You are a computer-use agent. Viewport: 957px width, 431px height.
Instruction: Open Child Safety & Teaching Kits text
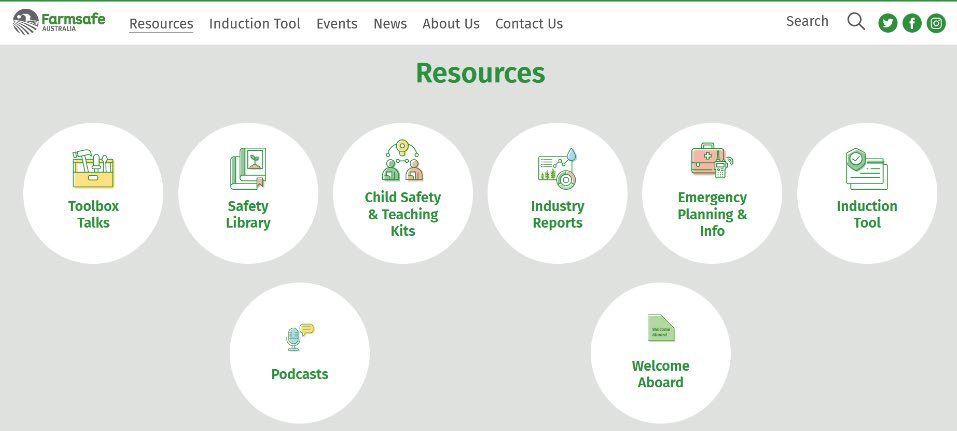403,214
